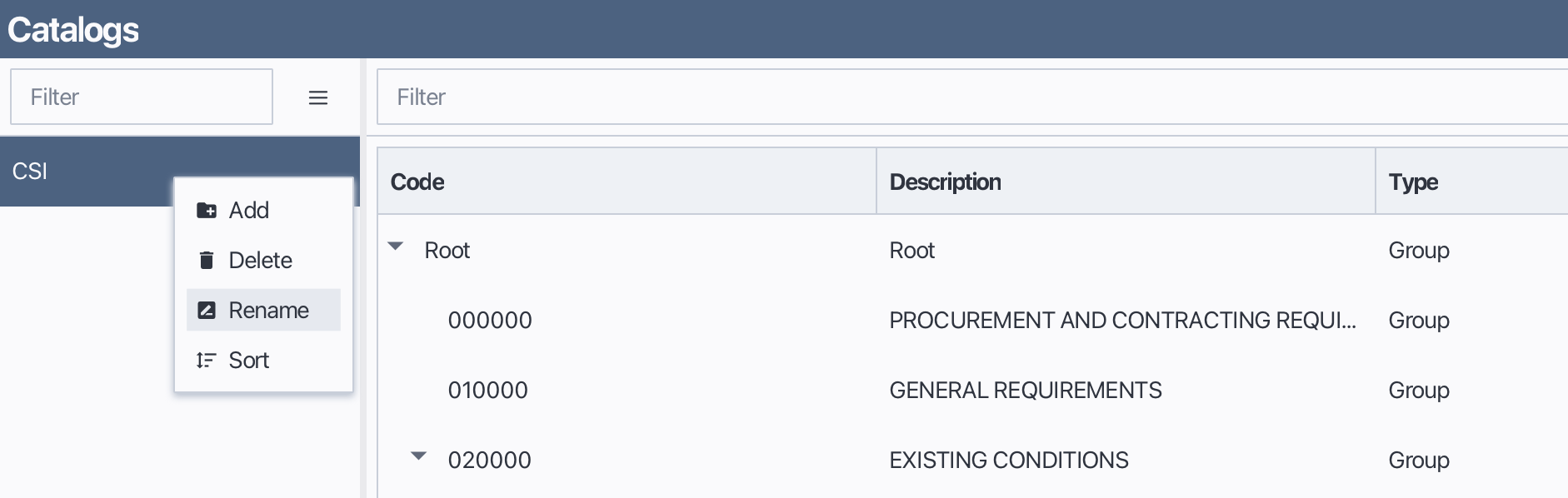The height and width of the screenshot is (498, 1568).
Task: Choose Delete from the context menu
Action: (x=260, y=260)
